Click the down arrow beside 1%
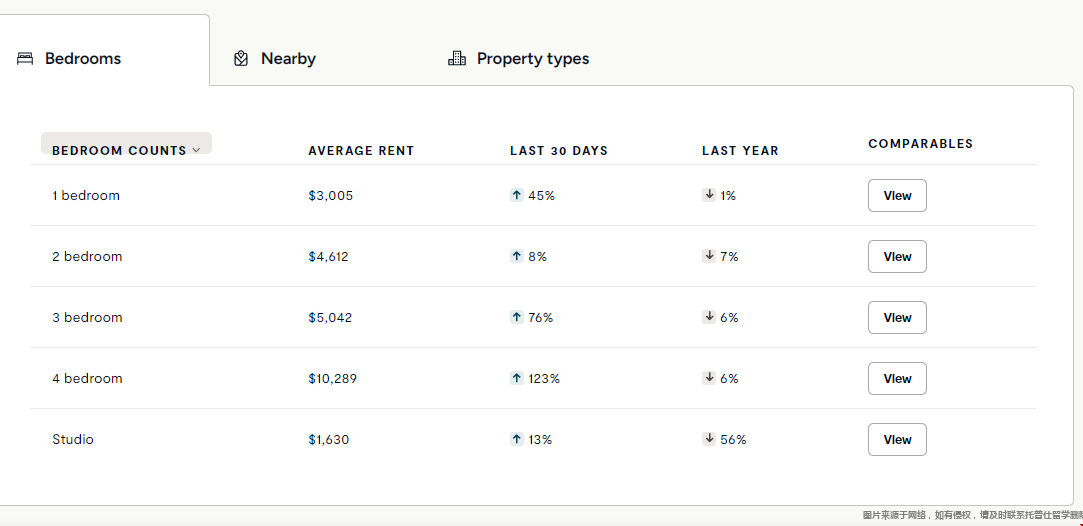This screenshot has width=1083, height=526. coord(709,196)
